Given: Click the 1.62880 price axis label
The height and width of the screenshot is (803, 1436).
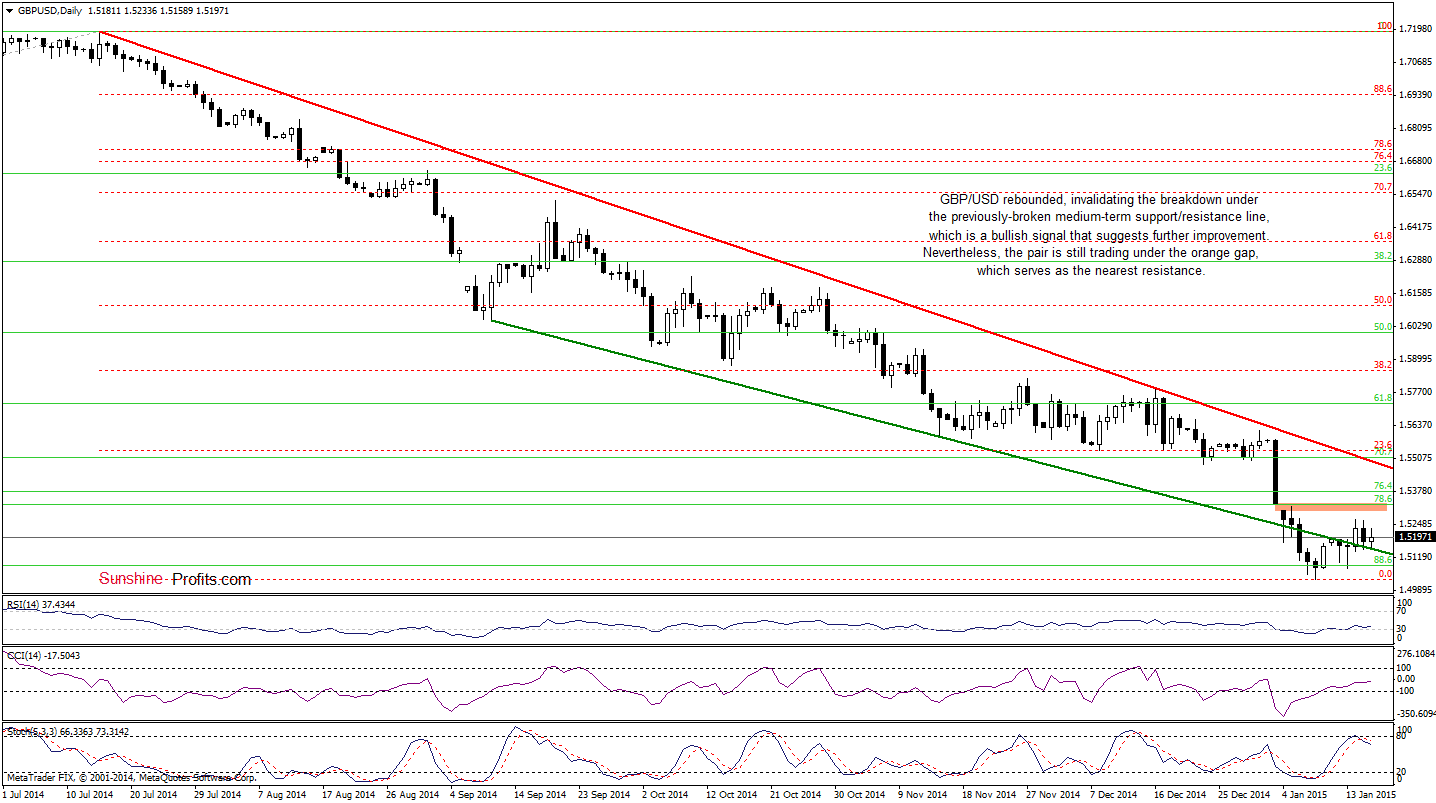Looking at the screenshot, I should click(x=1416, y=261).
